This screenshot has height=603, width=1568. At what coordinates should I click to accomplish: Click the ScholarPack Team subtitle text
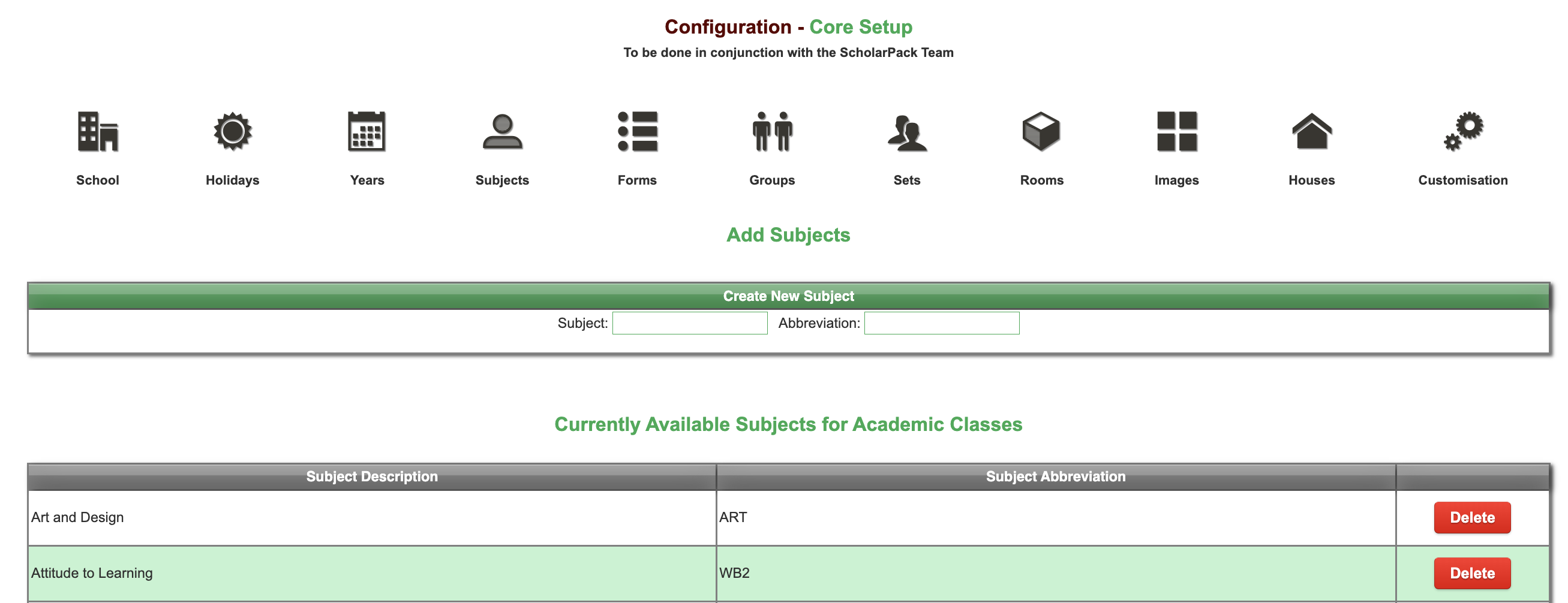pyautogui.click(x=788, y=53)
